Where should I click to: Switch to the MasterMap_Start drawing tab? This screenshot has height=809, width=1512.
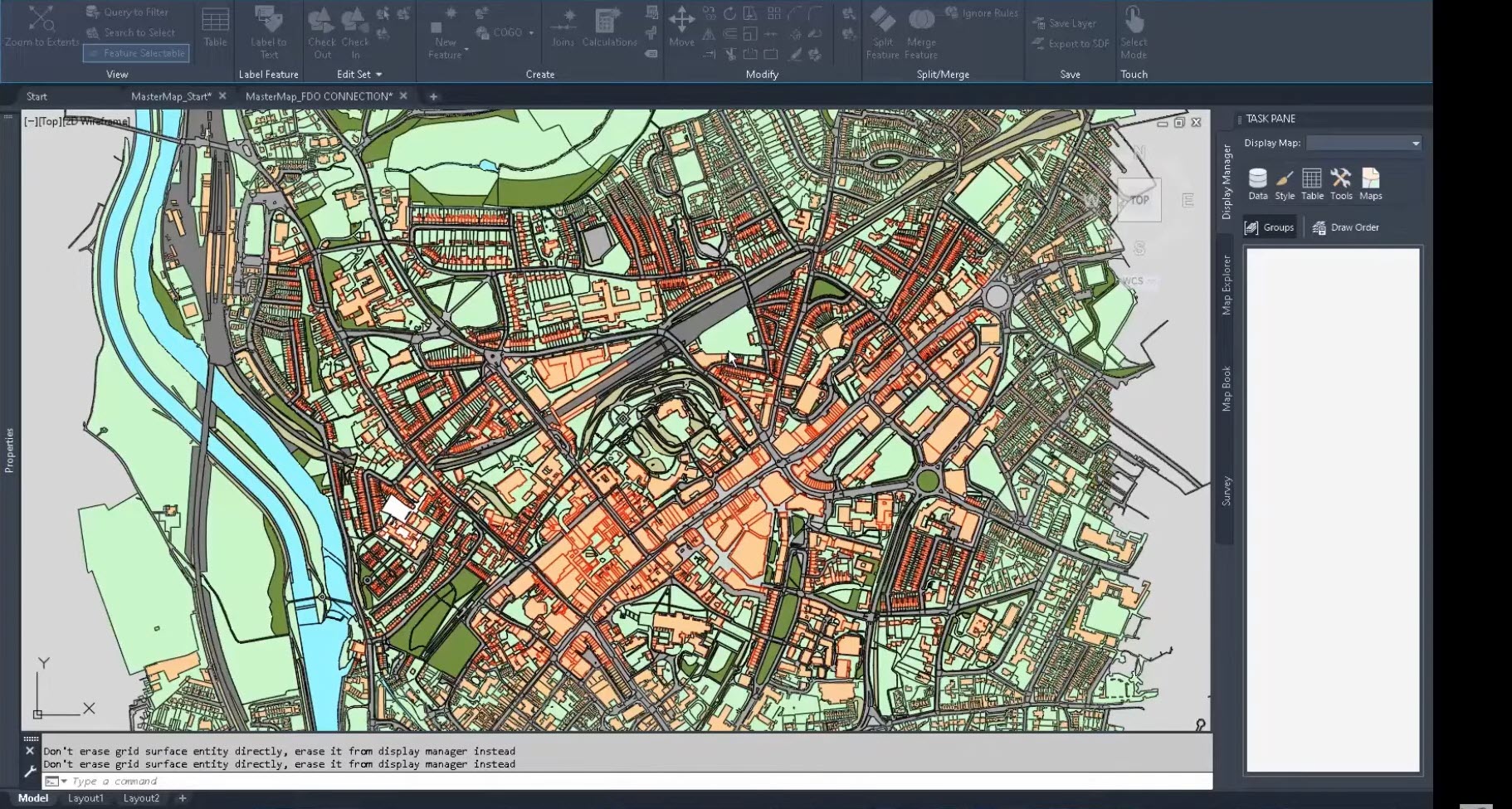click(171, 96)
